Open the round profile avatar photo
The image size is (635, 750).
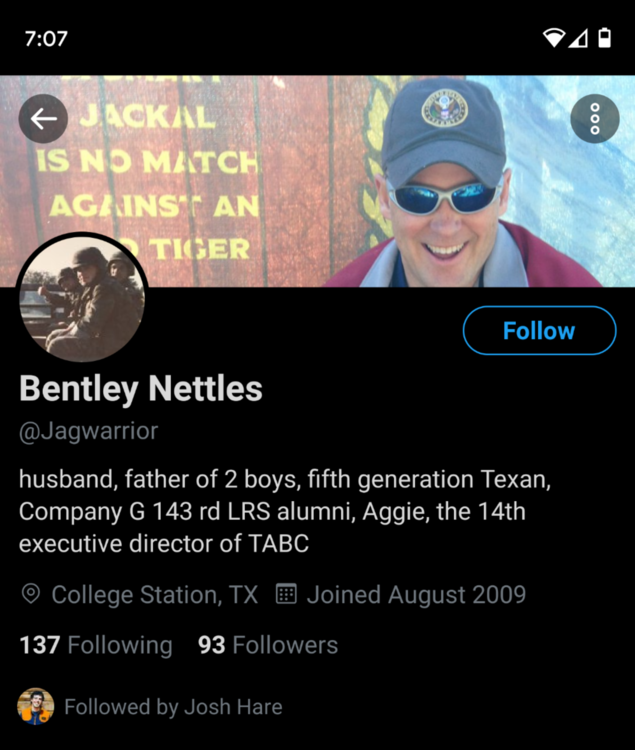pos(82,298)
